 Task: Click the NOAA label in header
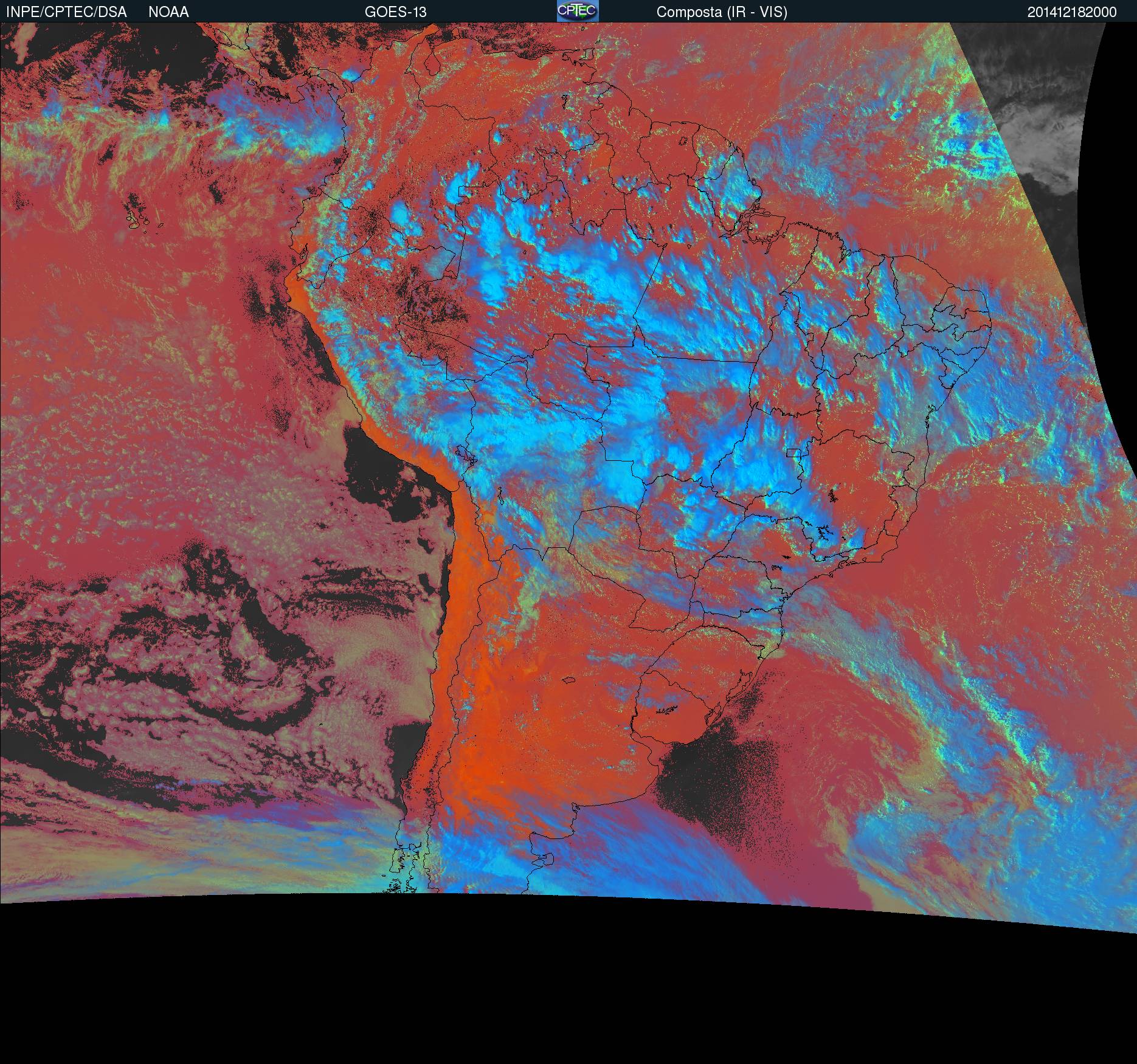pyautogui.click(x=168, y=12)
